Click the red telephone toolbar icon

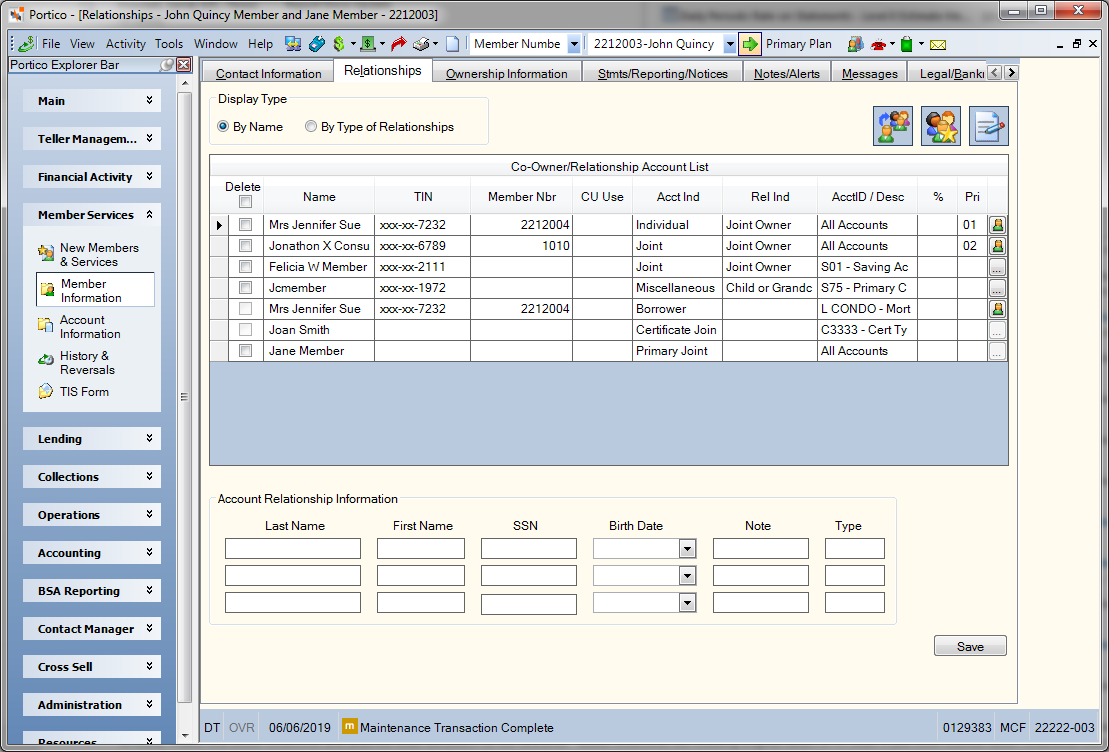point(878,45)
